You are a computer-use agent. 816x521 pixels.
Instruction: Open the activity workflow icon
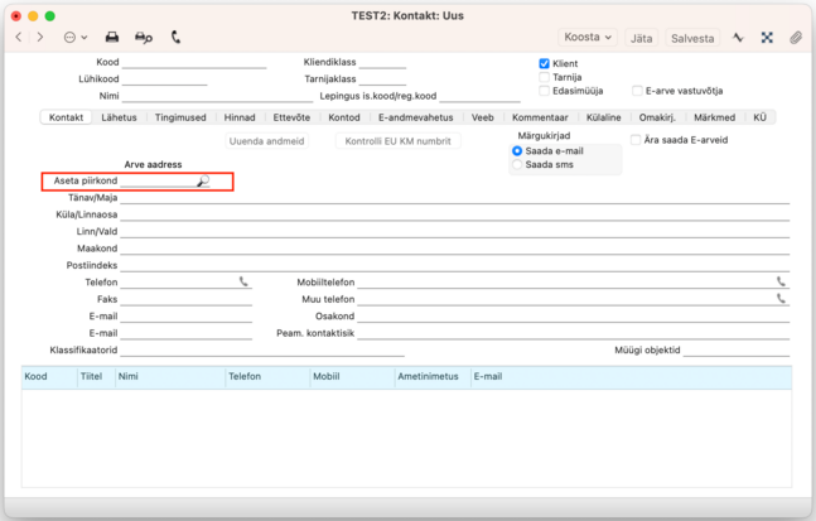738,37
